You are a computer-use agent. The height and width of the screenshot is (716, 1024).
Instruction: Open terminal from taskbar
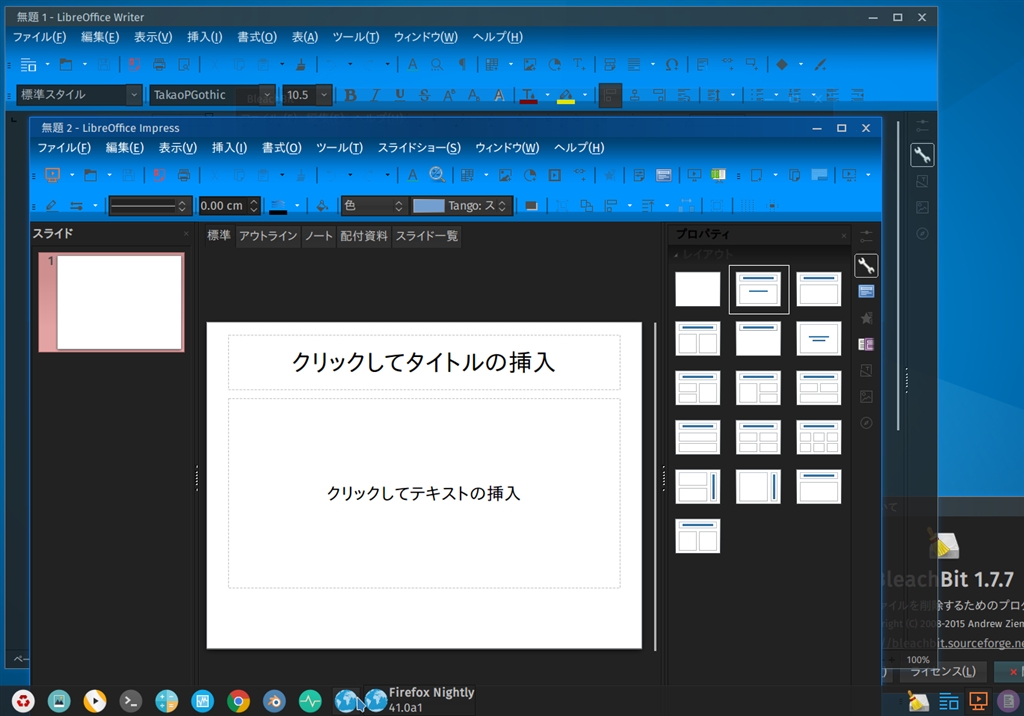[x=131, y=702]
